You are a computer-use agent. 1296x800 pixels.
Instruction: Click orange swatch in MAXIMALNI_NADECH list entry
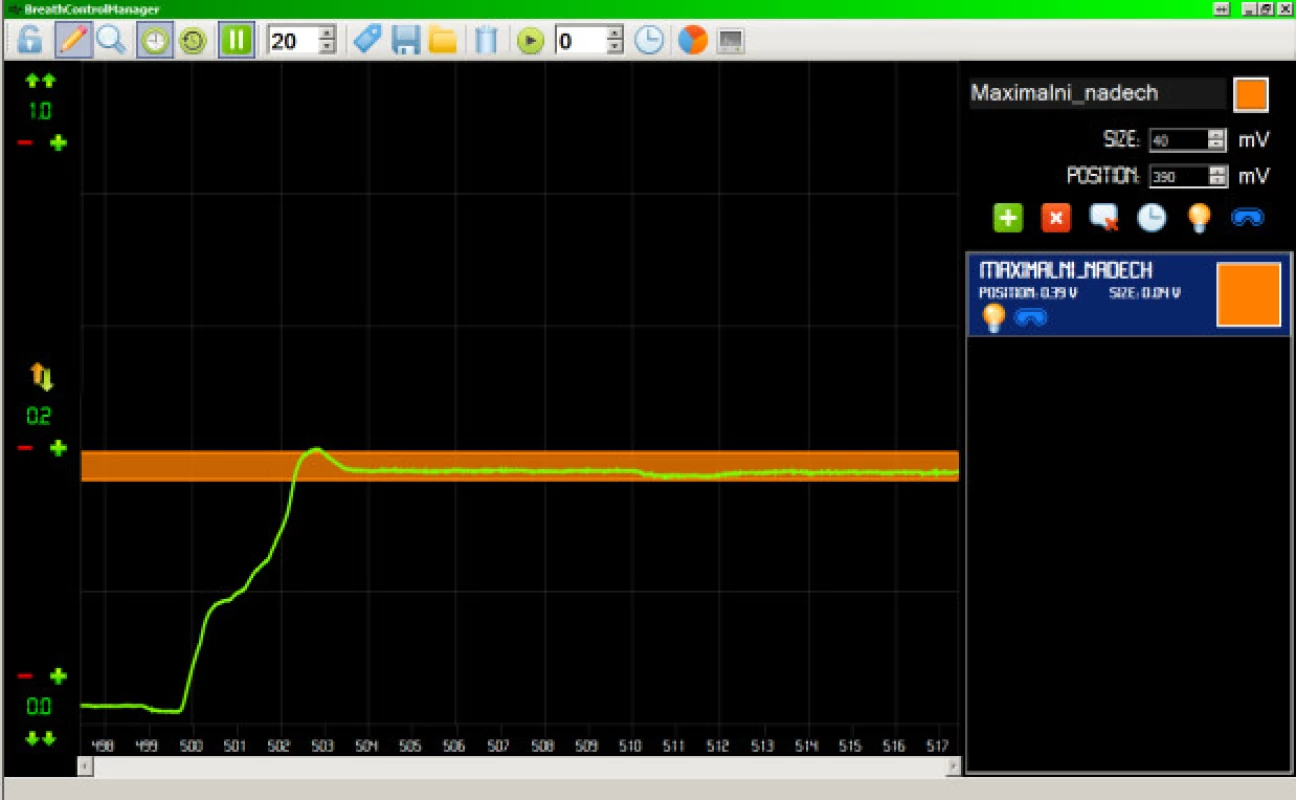point(1248,294)
